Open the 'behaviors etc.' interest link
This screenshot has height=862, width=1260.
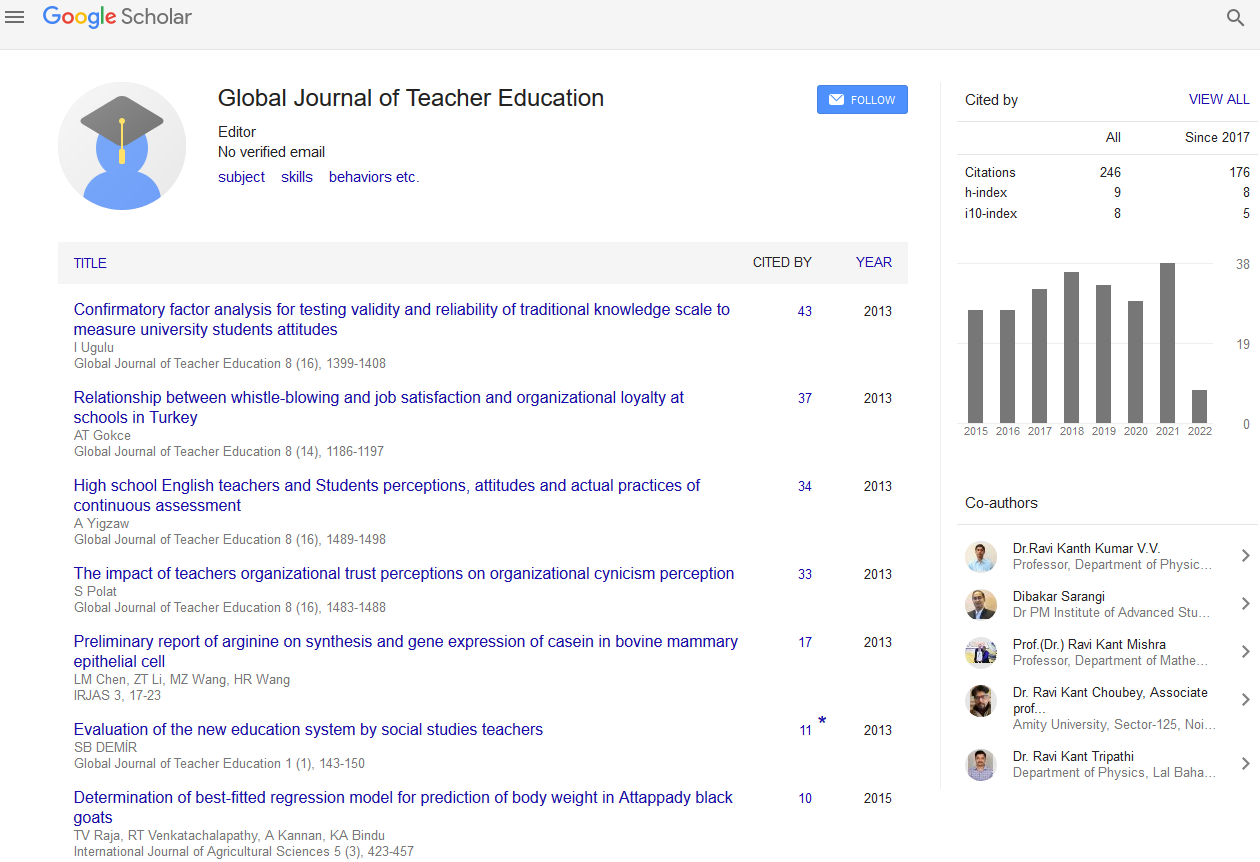(374, 177)
